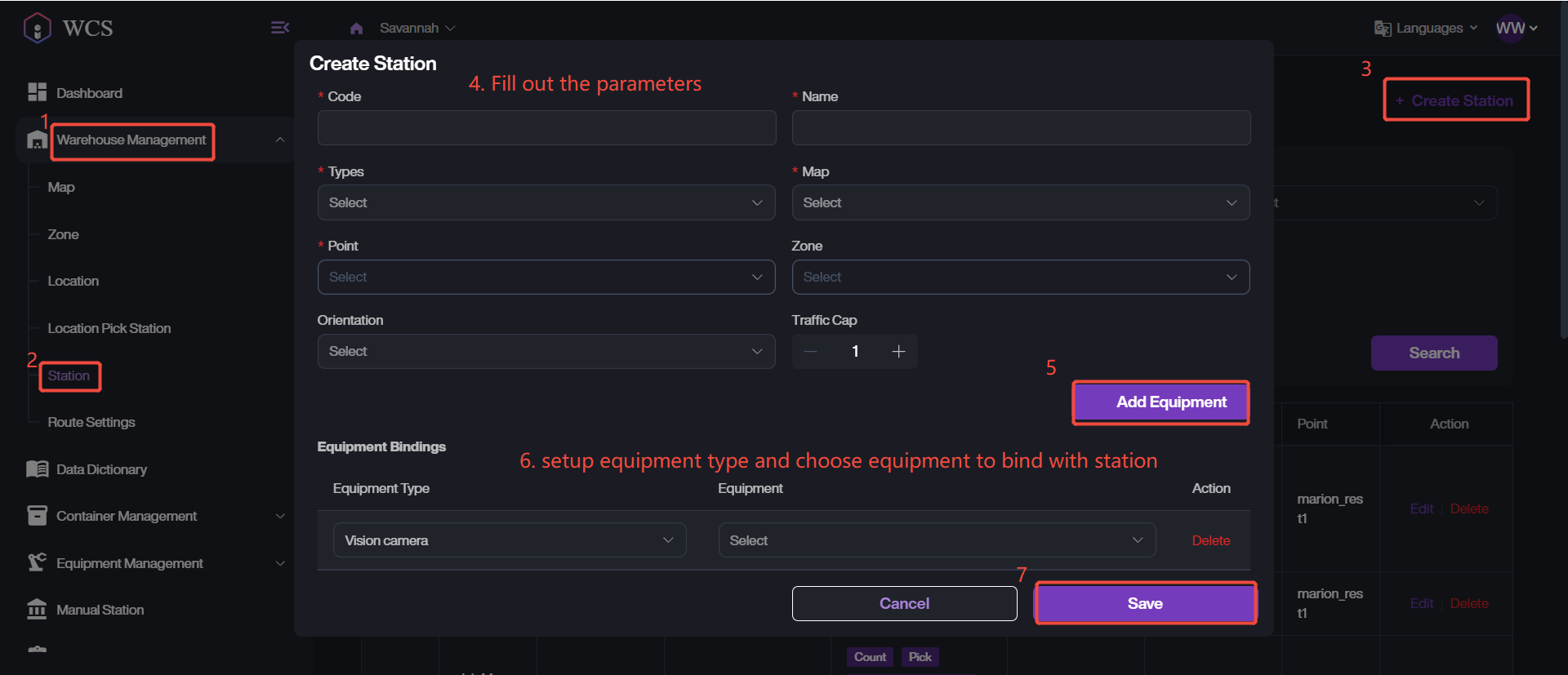Open the Dashboard icon in sidebar
Viewport: 1568px width, 675px height.
37,92
